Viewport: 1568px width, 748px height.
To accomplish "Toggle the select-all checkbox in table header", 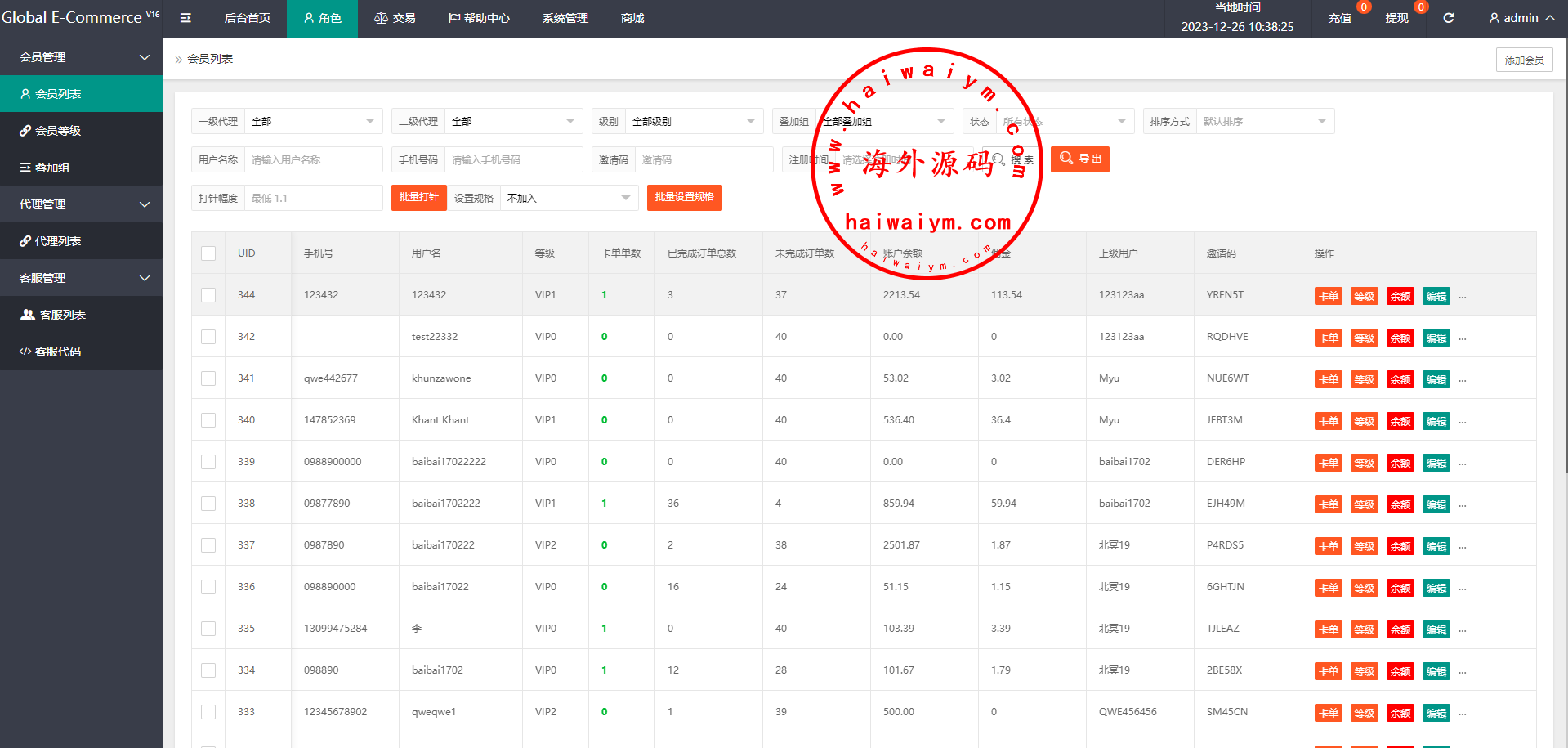I will pyautogui.click(x=208, y=253).
